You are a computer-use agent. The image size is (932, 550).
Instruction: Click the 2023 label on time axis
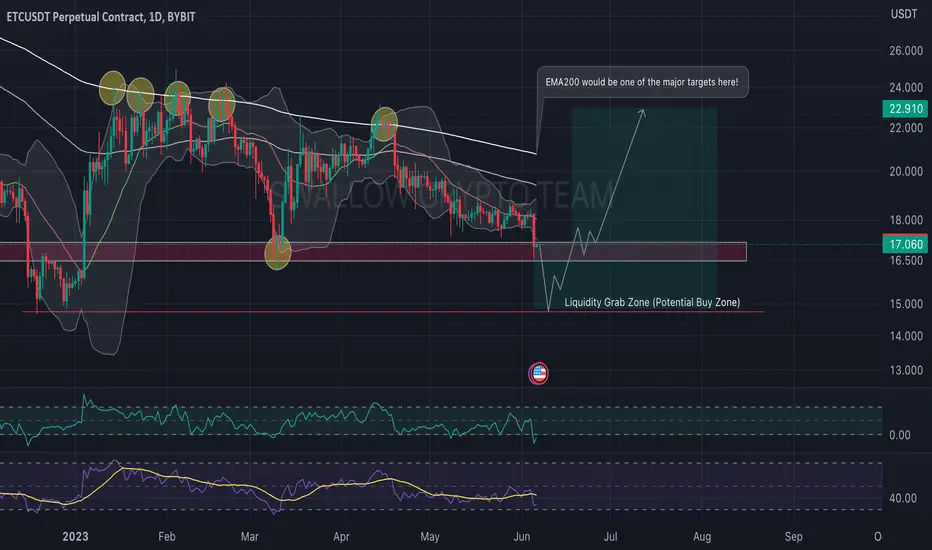75,536
